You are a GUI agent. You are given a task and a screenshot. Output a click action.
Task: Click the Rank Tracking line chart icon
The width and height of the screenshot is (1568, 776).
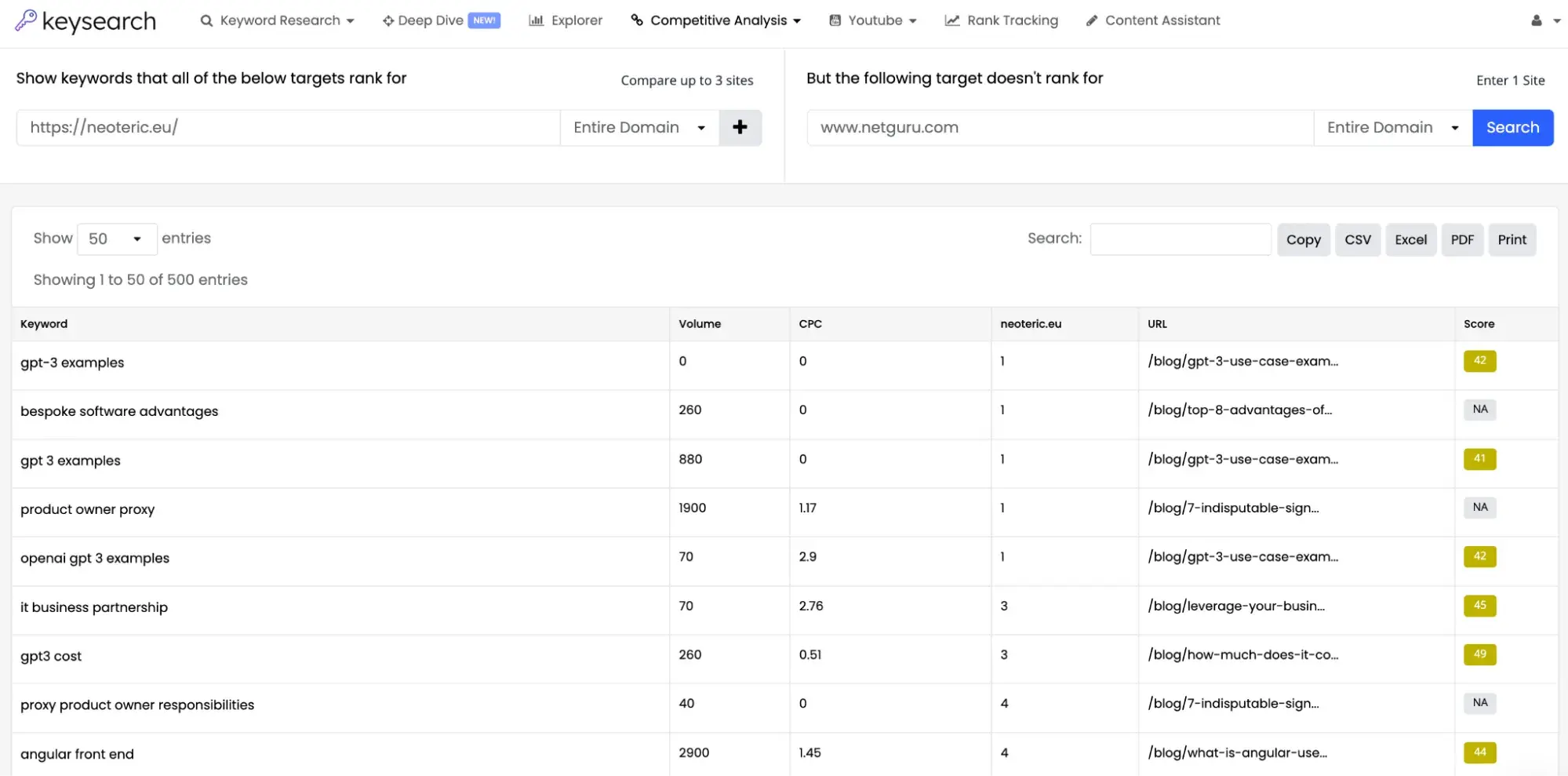[x=952, y=20]
